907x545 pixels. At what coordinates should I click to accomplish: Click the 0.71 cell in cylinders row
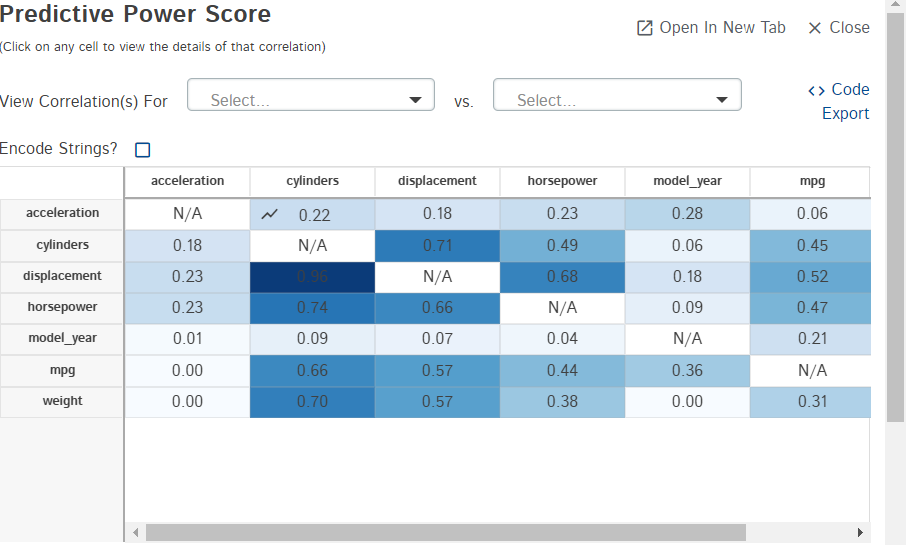437,245
